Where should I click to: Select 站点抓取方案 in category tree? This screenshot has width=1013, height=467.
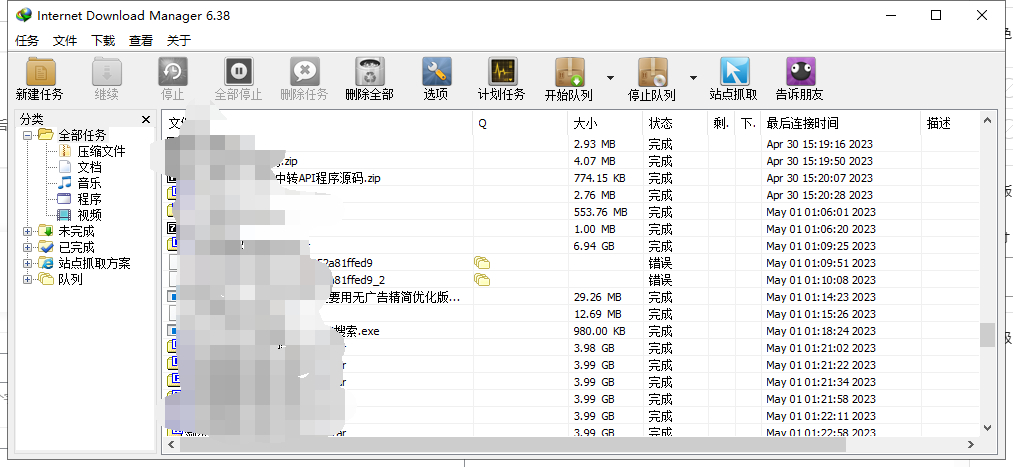click(94, 264)
